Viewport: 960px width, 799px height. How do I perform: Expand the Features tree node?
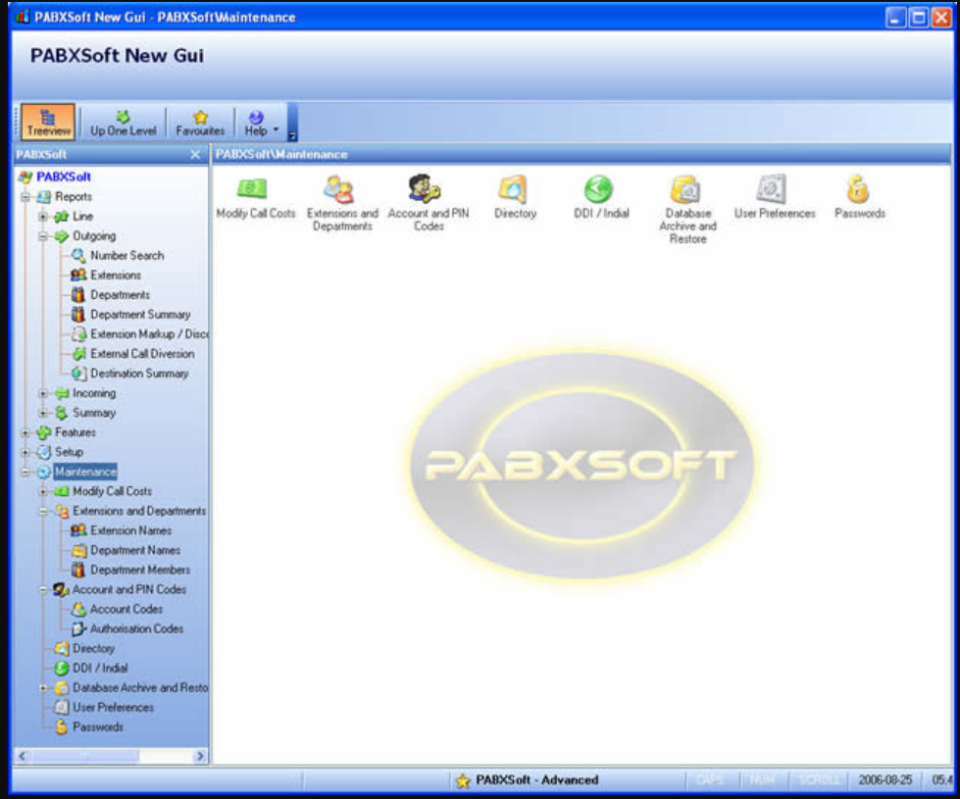click(25, 432)
